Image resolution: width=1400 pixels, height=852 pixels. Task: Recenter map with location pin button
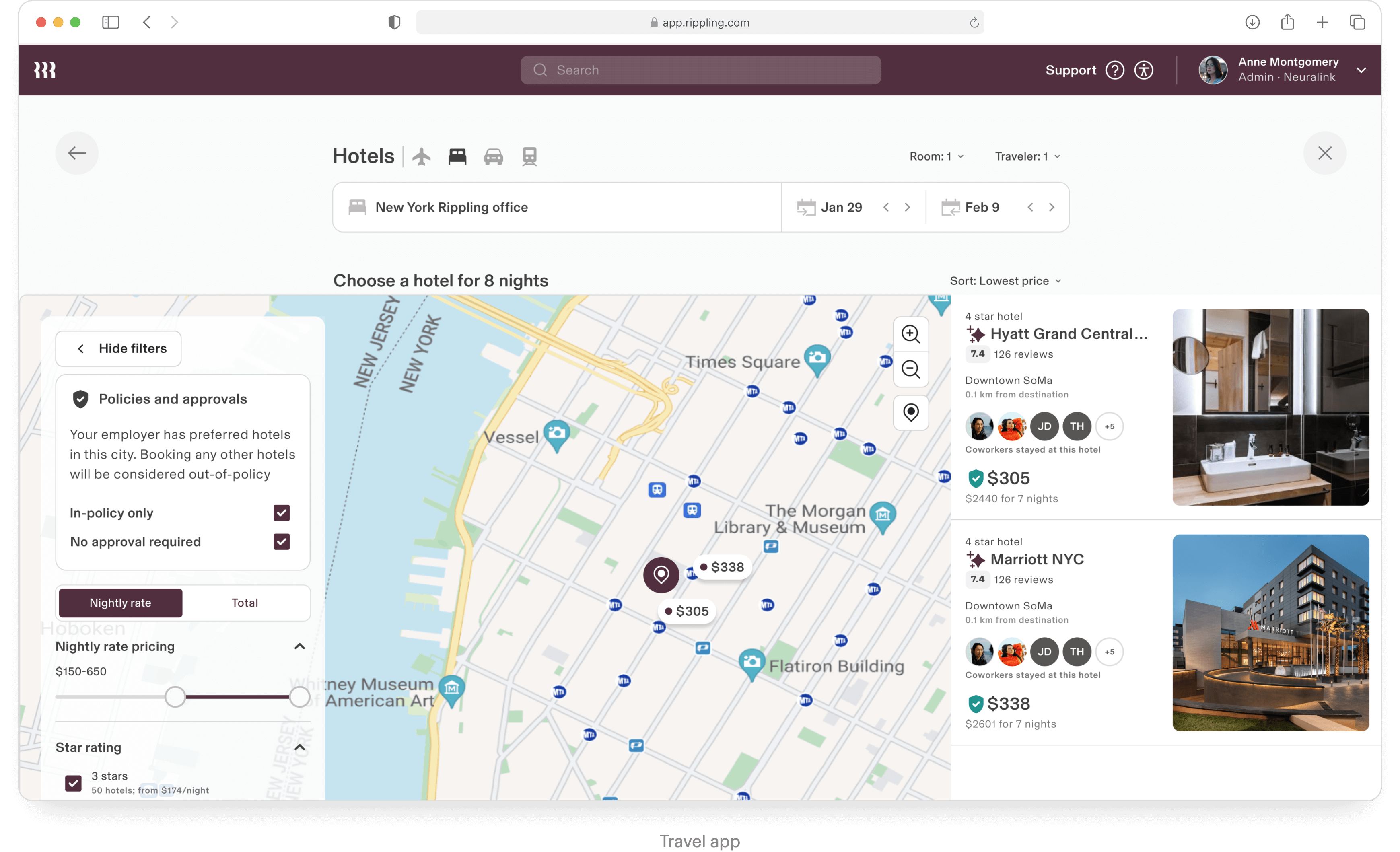pyautogui.click(x=911, y=412)
